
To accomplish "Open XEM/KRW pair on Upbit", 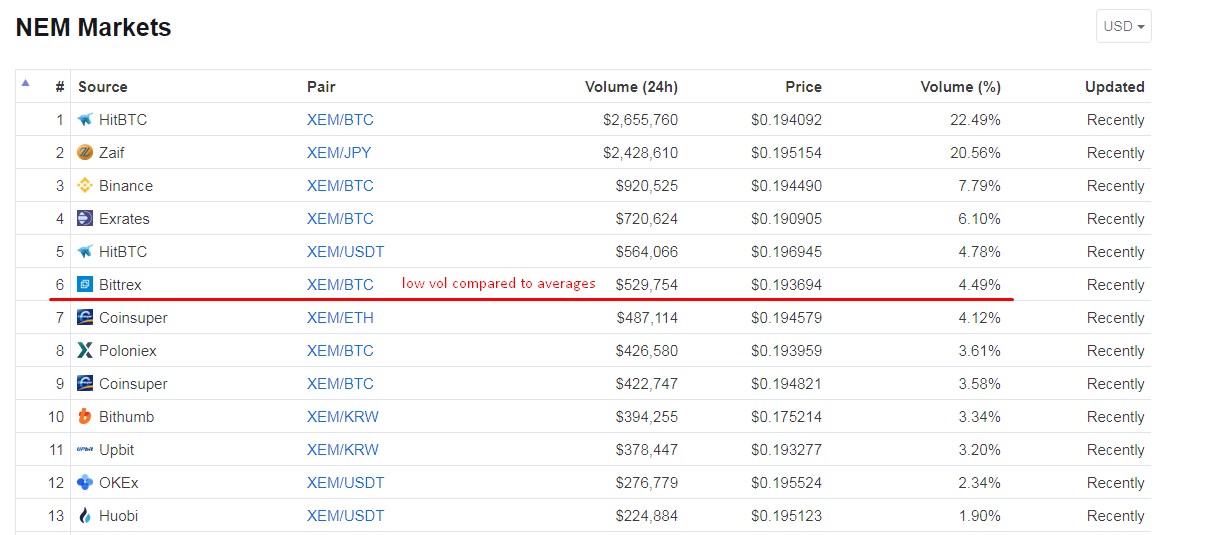I will (x=343, y=450).
